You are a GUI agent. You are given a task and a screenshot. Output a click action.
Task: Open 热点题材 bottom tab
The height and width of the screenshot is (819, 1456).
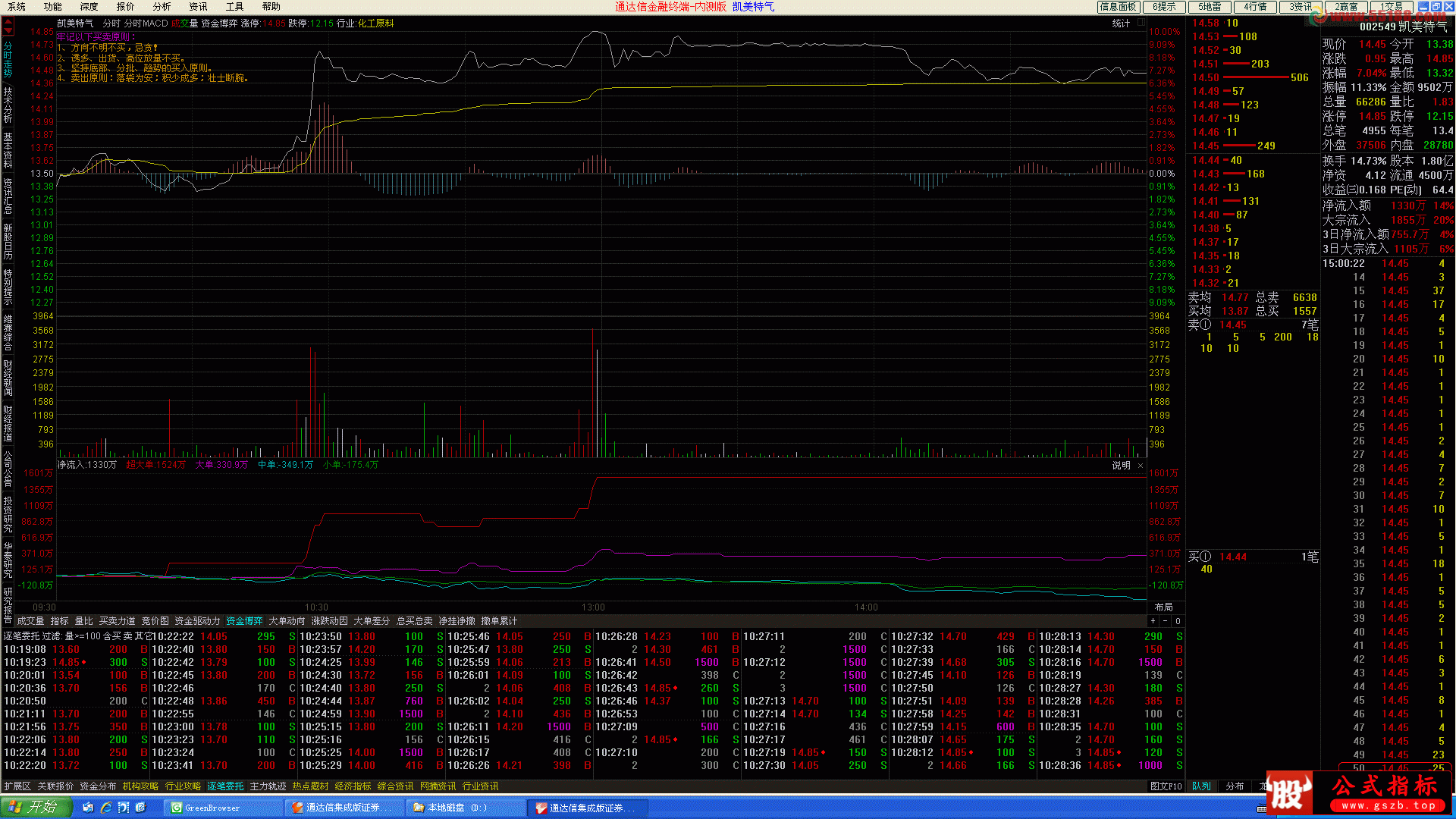[310, 786]
